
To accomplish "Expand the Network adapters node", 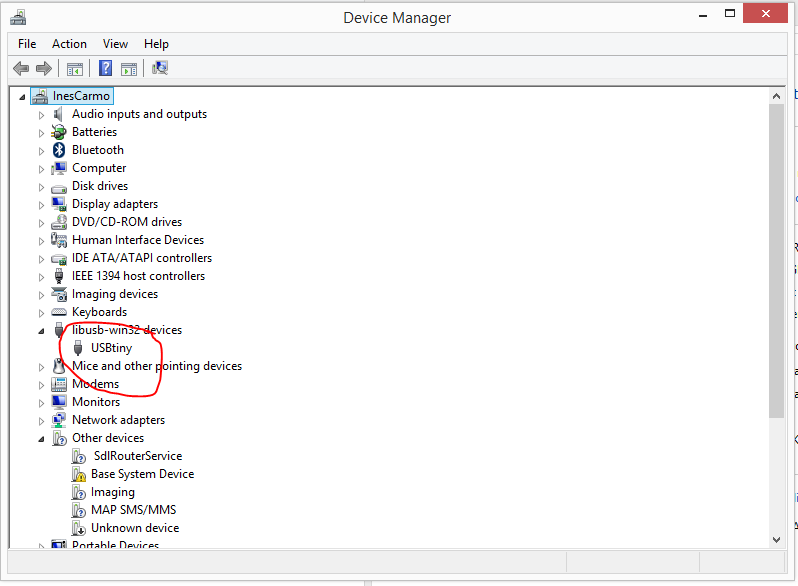I will coord(41,421).
